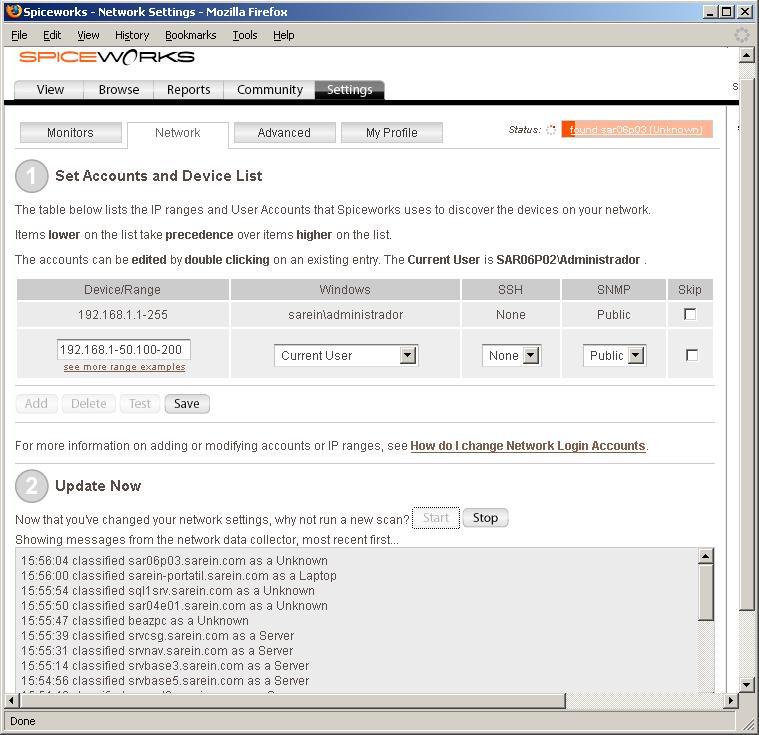Click the Spiceworks logo

point(106,57)
